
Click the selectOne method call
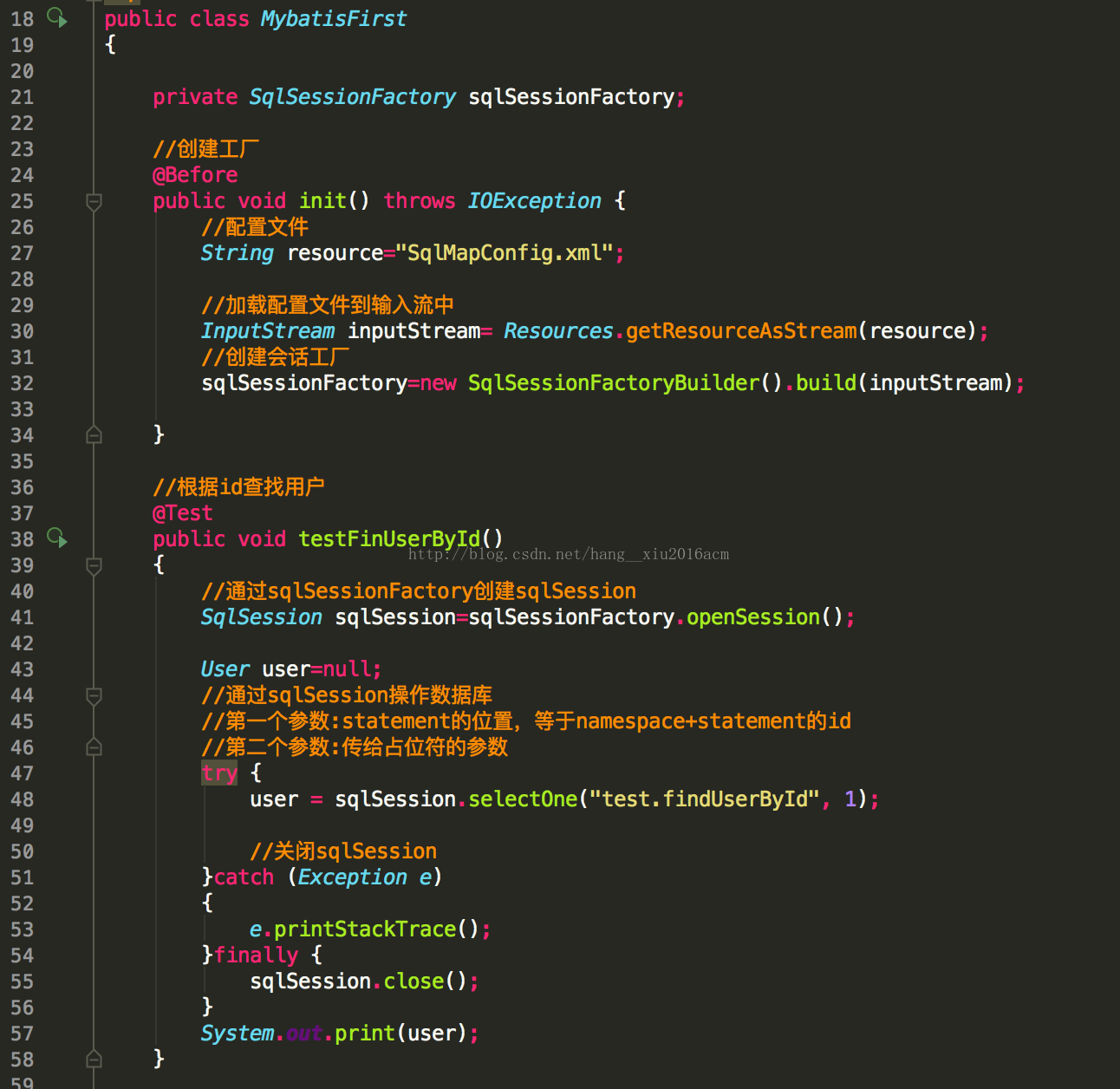pos(523,799)
